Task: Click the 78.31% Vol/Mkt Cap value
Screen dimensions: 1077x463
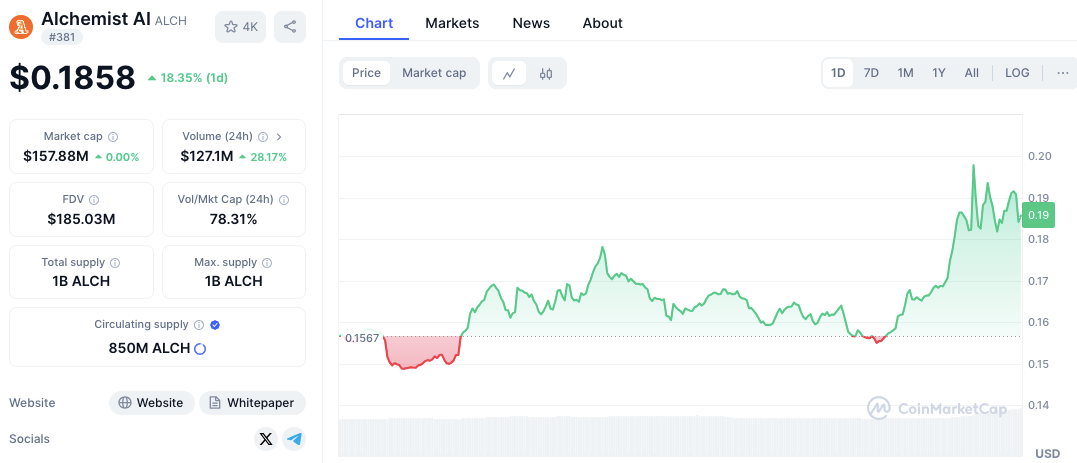Action: pyautogui.click(x=234, y=219)
